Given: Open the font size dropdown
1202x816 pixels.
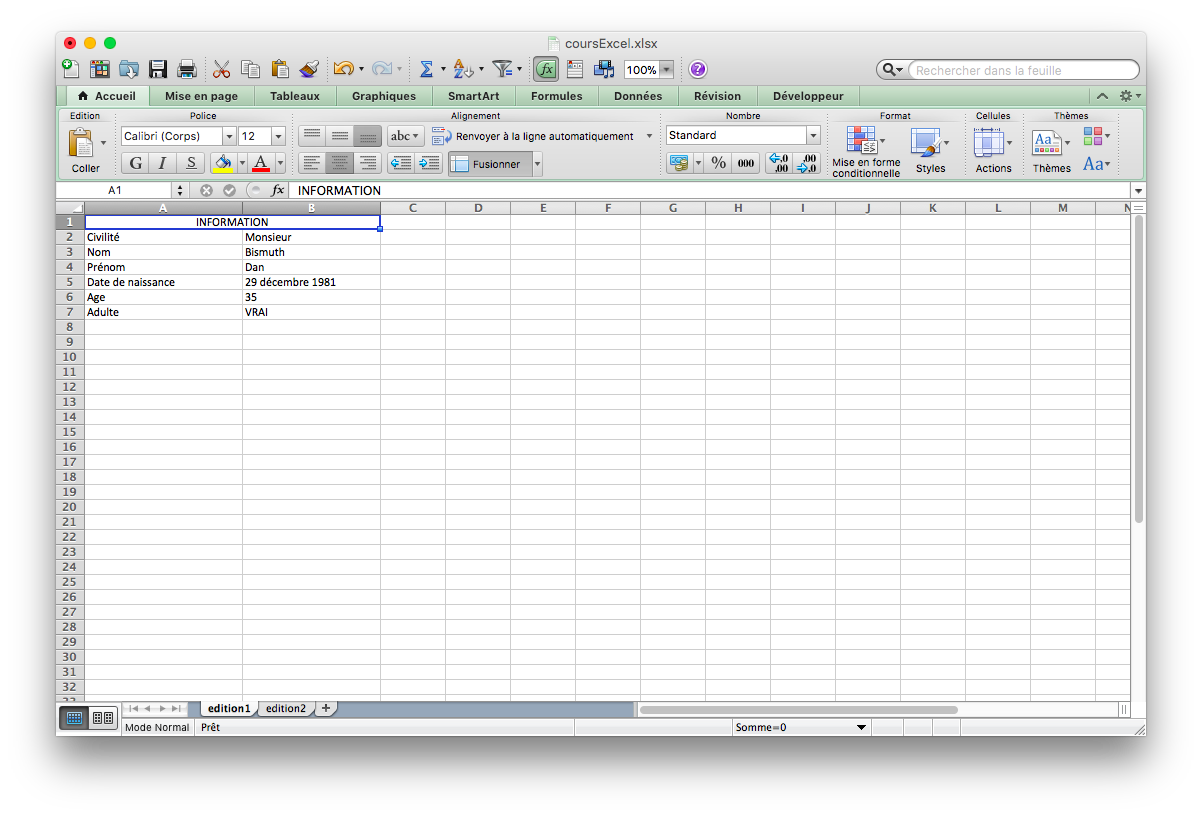Looking at the screenshot, I should point(278,136).
